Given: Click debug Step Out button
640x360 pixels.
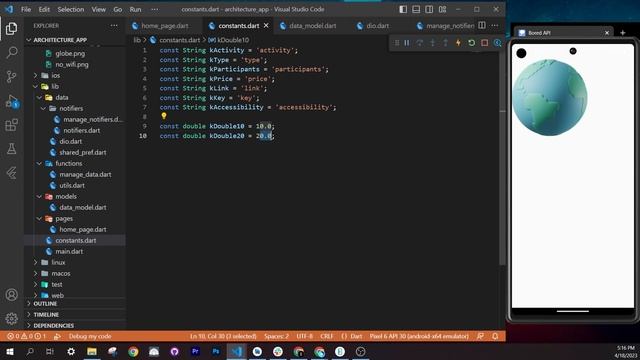Looking at the screenshot, I should pyautogui.click(x=445, y=43).
